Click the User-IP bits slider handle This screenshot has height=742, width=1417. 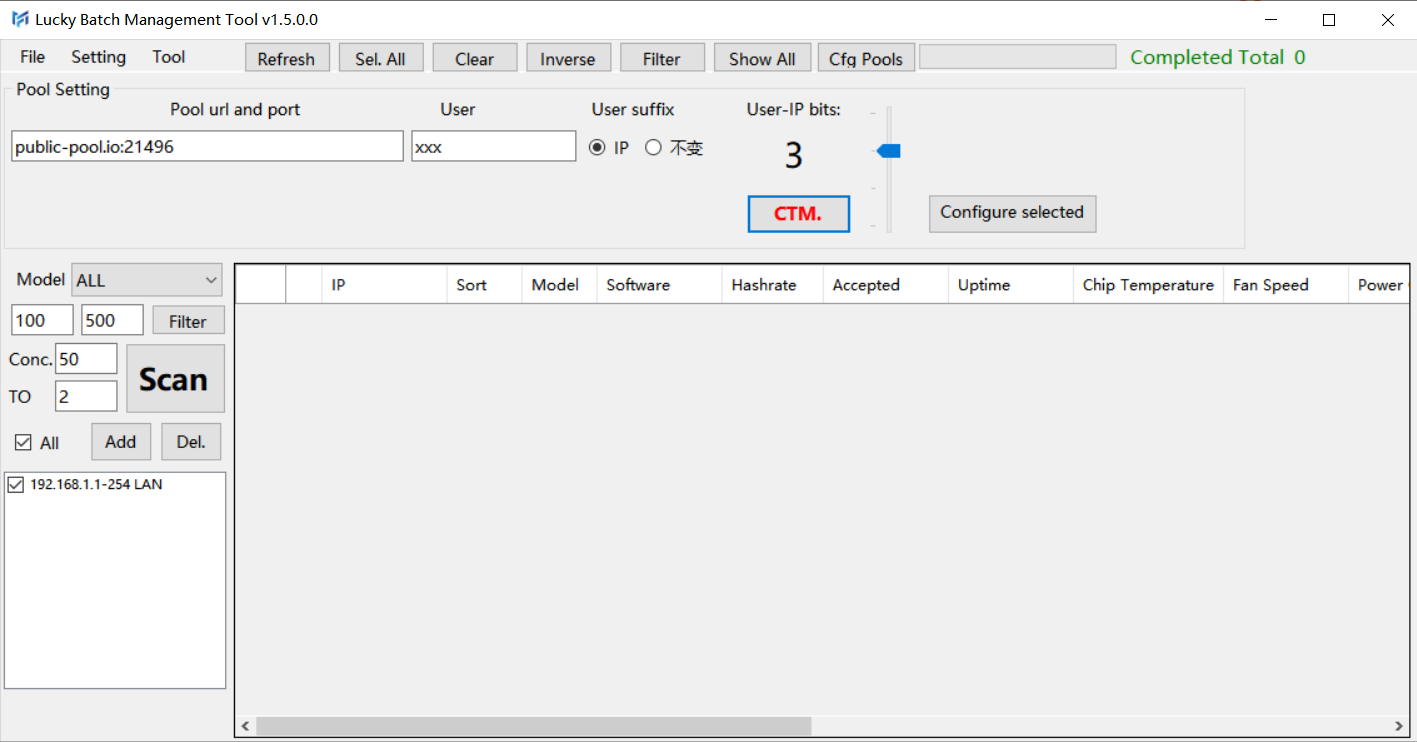pyautogui.click(x=889, y=151)
